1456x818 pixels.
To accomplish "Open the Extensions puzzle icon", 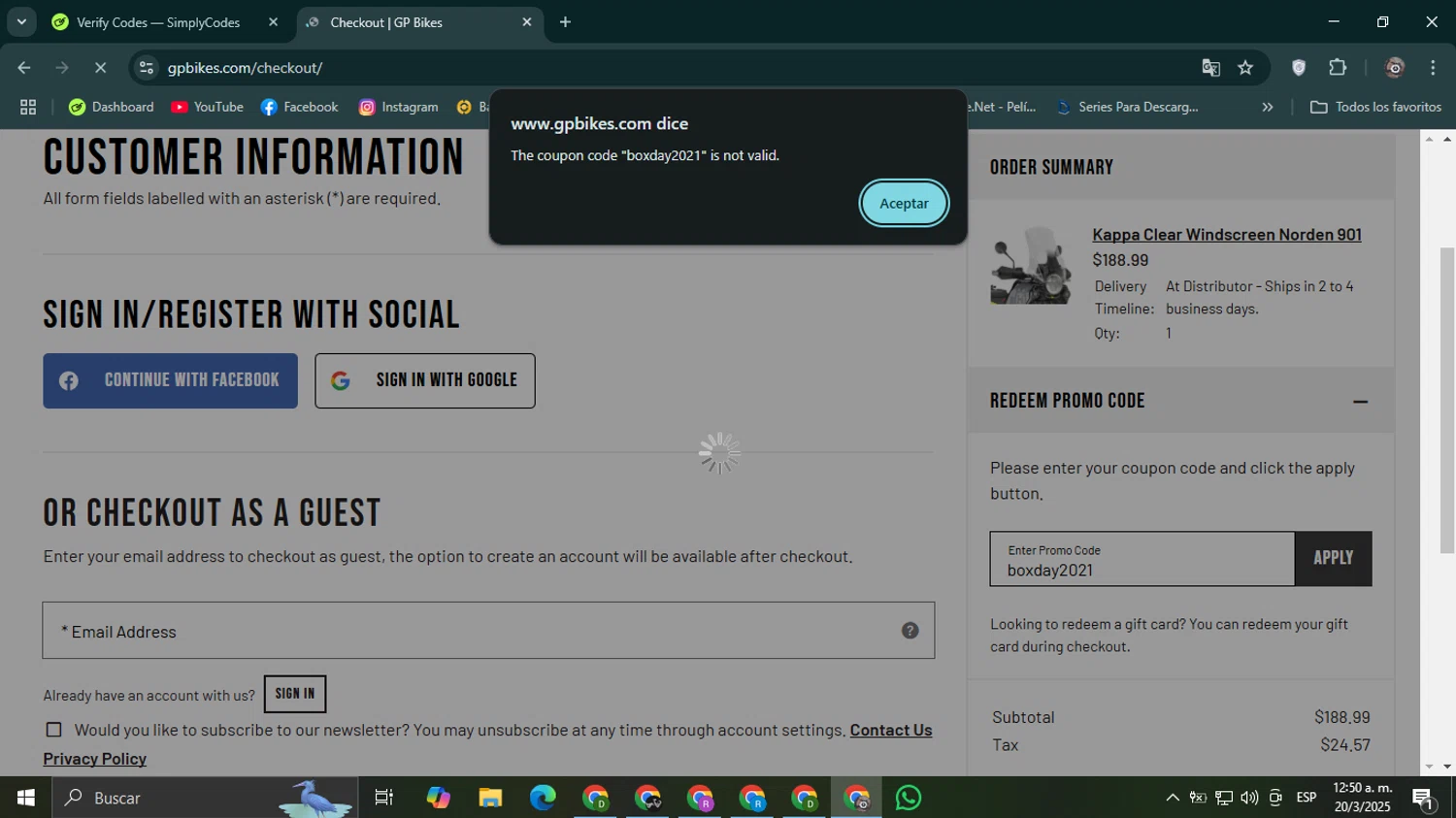I will pyautogui.click(x=1338, y=68).
